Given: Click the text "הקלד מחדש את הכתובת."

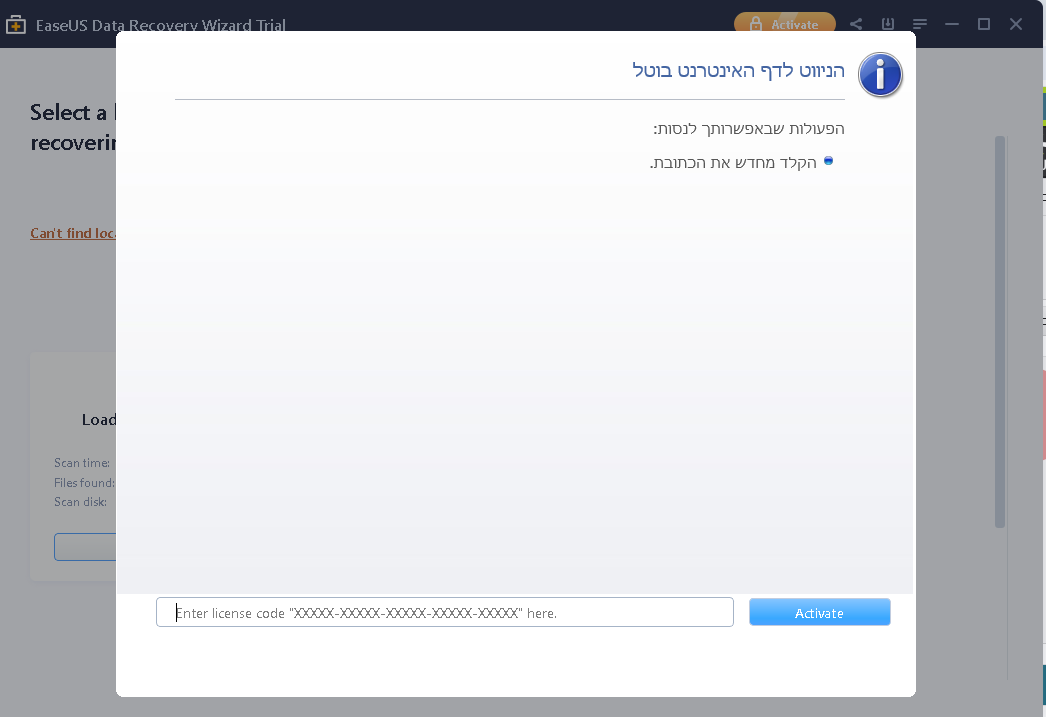Looking at the screenshot, I should 733,163.
